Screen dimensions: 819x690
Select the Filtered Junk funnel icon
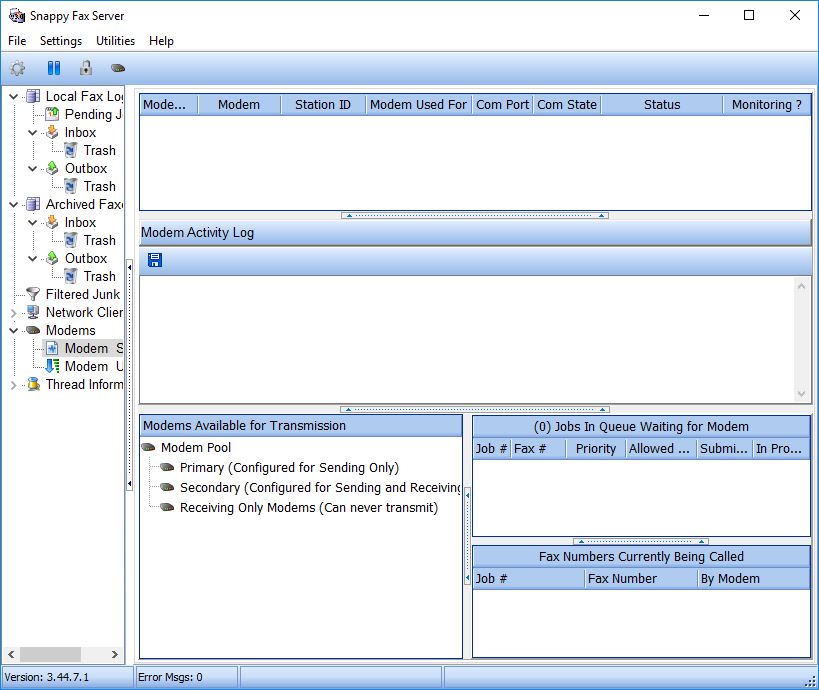pos(33,294)
